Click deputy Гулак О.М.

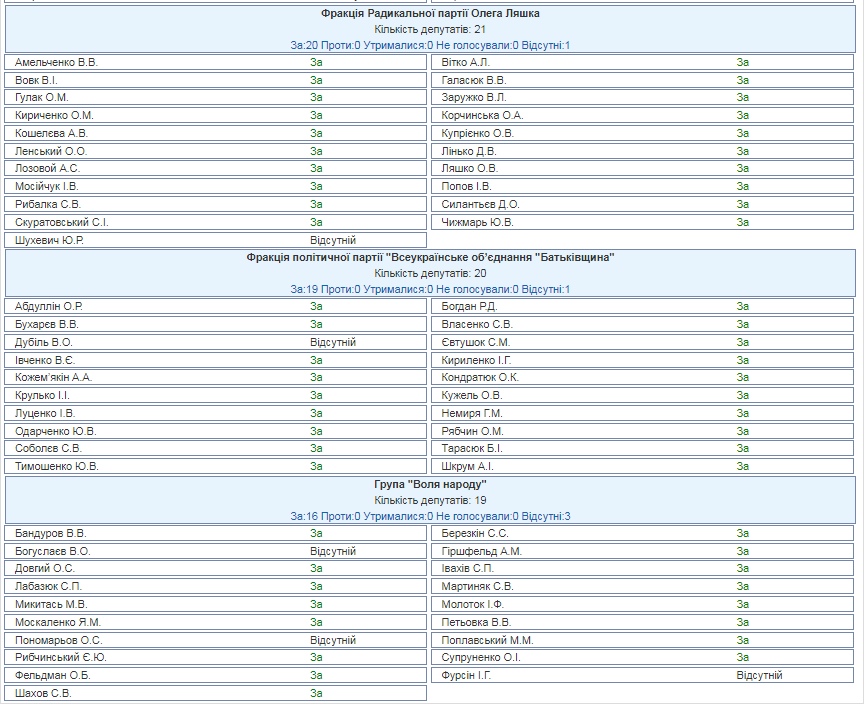(x=41, y=97)
